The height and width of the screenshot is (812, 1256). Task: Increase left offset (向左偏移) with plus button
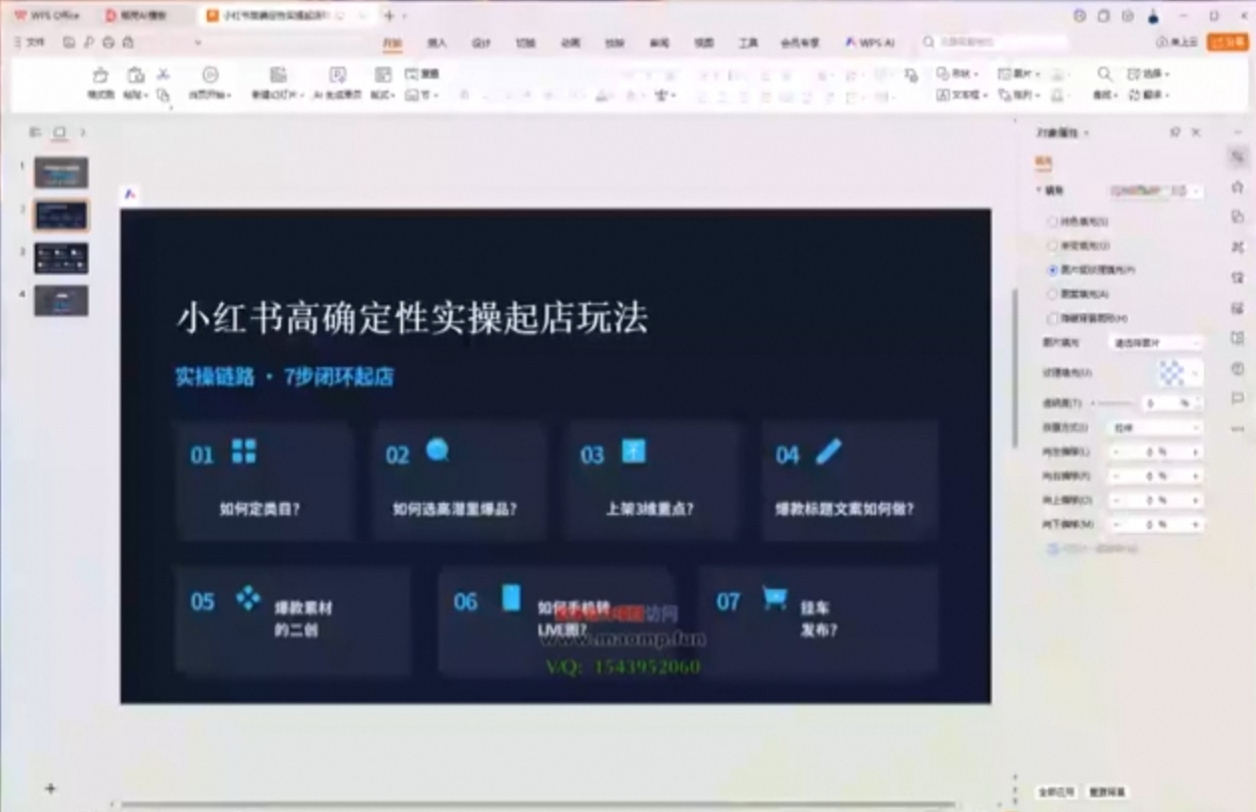click(x=1195, y=452)
